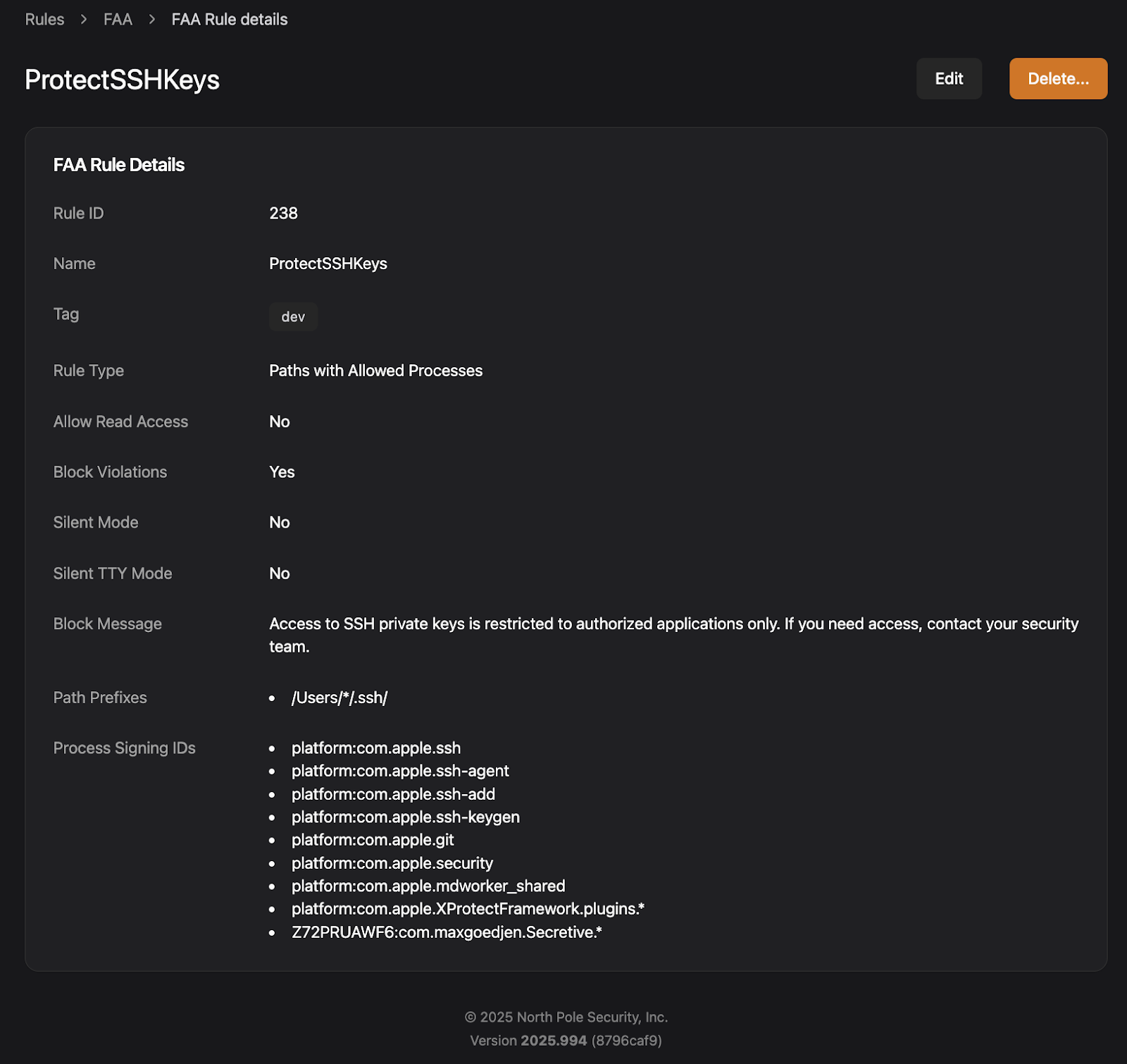Click the ProtectSSHKeys page title
This screenshot has width=1127, height=1064.
[x=122, y=80]
